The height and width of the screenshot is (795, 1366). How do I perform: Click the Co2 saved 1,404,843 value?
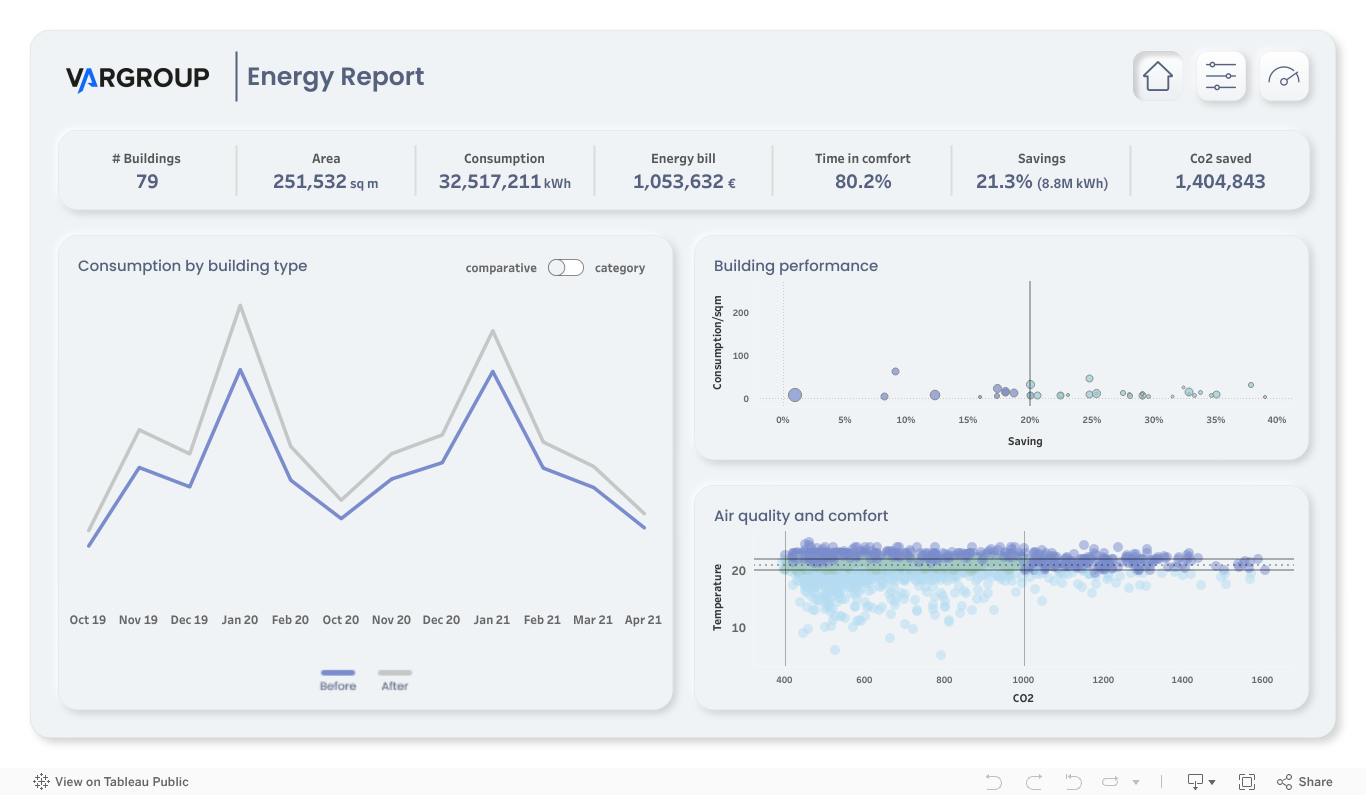coord(1220,182)
